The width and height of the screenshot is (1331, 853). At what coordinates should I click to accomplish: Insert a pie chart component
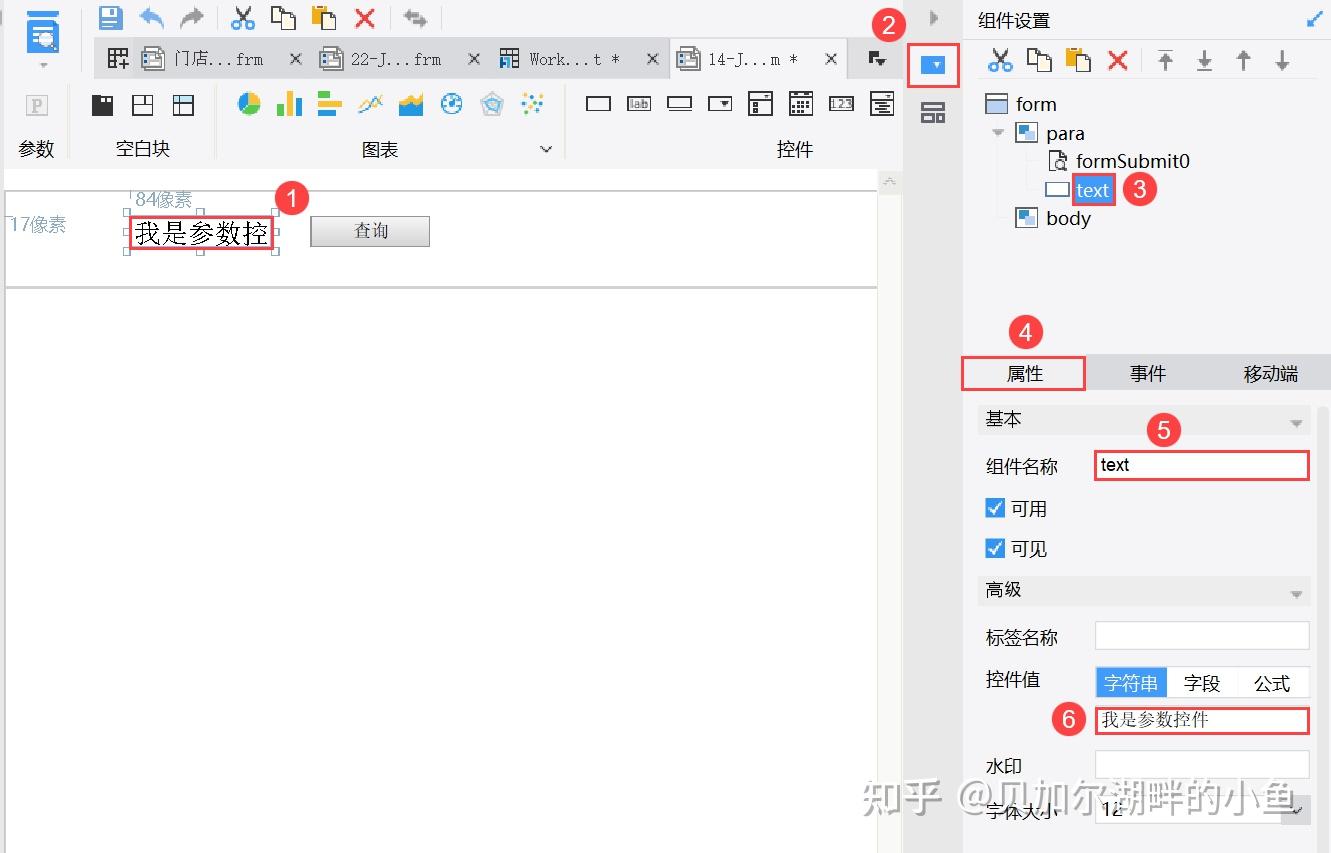click(248, 103)
